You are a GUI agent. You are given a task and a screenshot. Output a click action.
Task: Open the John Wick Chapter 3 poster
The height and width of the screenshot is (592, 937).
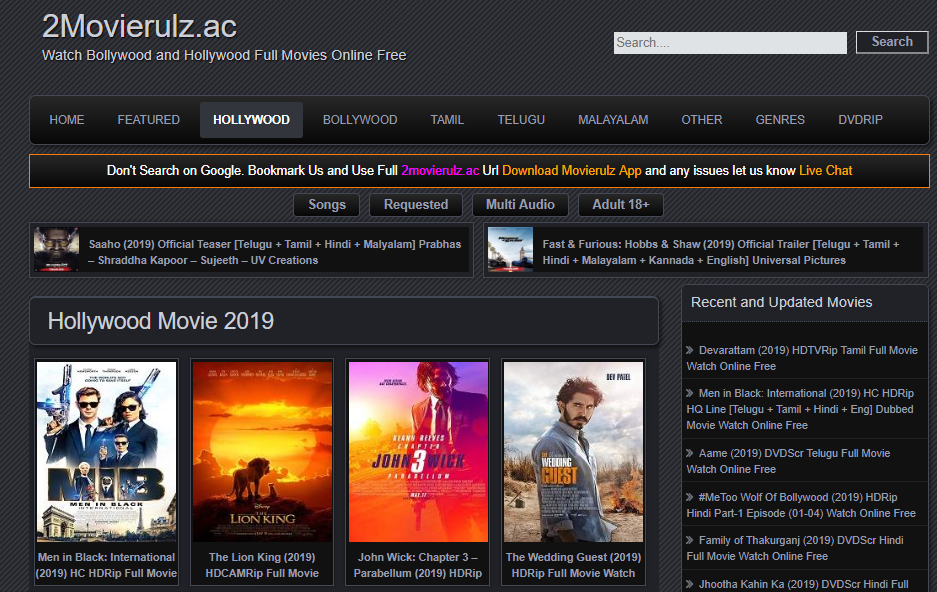pyautogui.click(x=418, y=452)
